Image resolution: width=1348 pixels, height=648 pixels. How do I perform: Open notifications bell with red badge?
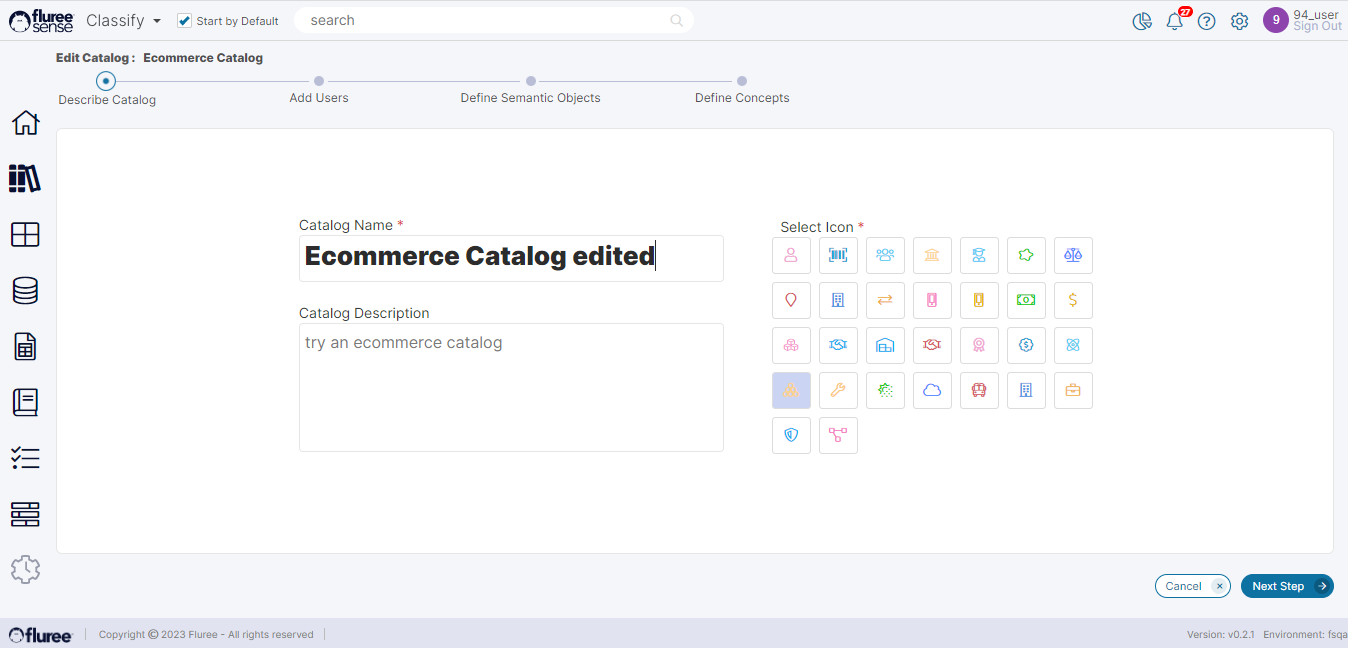point(1175,21)
